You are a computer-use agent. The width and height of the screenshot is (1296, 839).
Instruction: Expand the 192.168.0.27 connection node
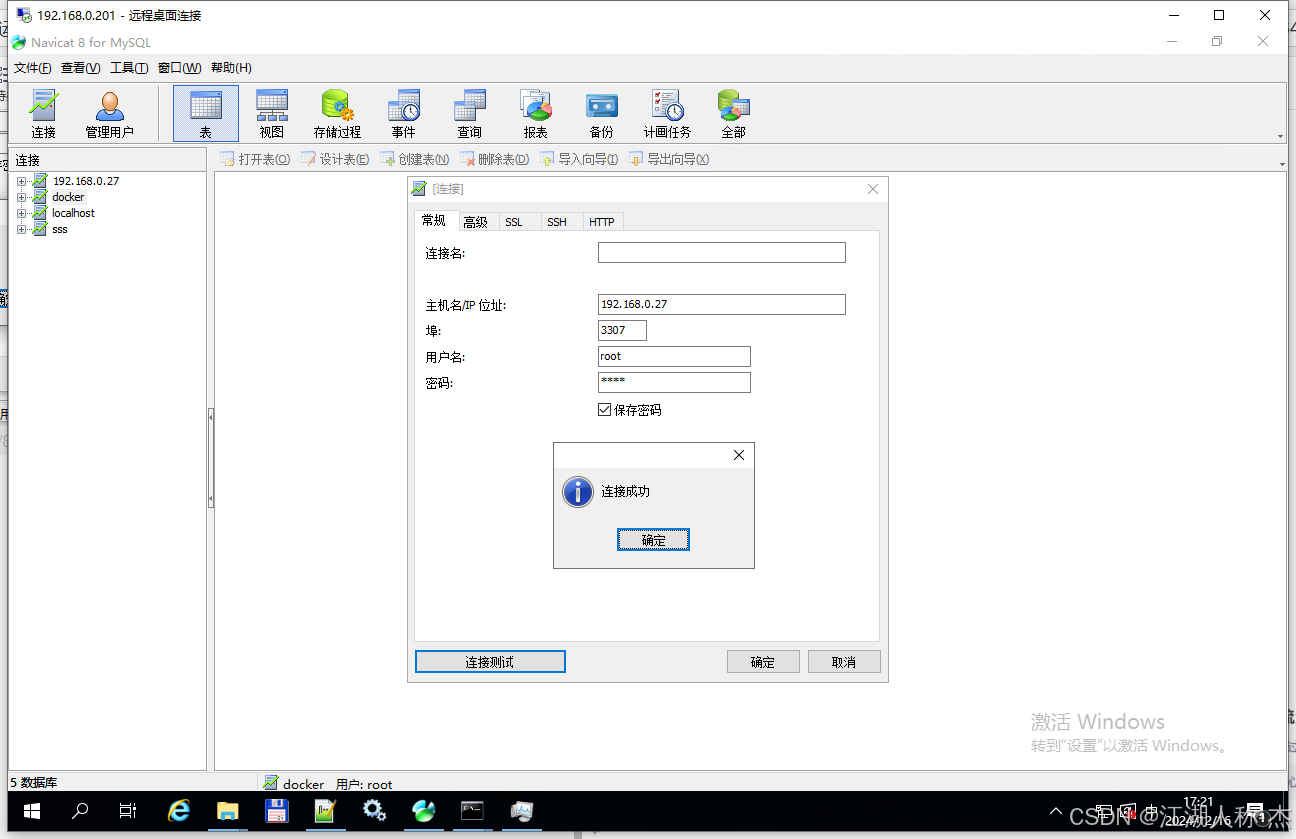tap(21, 181)
